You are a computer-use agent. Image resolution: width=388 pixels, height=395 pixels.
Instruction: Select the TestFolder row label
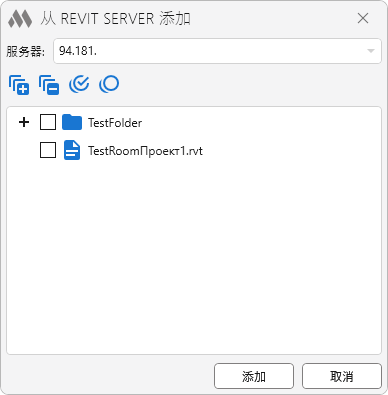115,123
